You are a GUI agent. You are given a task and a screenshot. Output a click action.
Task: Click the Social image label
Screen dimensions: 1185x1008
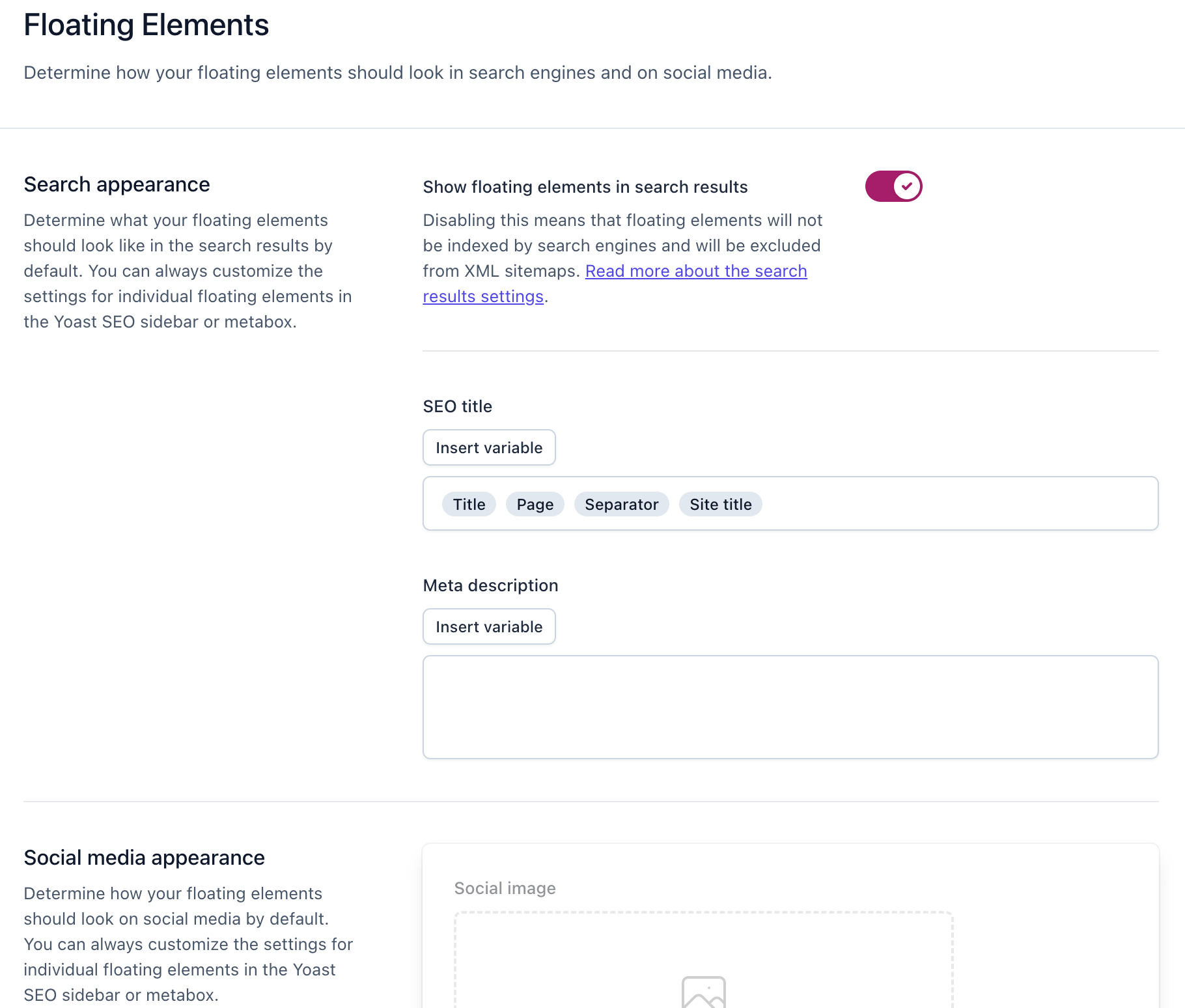coord(505,888)
